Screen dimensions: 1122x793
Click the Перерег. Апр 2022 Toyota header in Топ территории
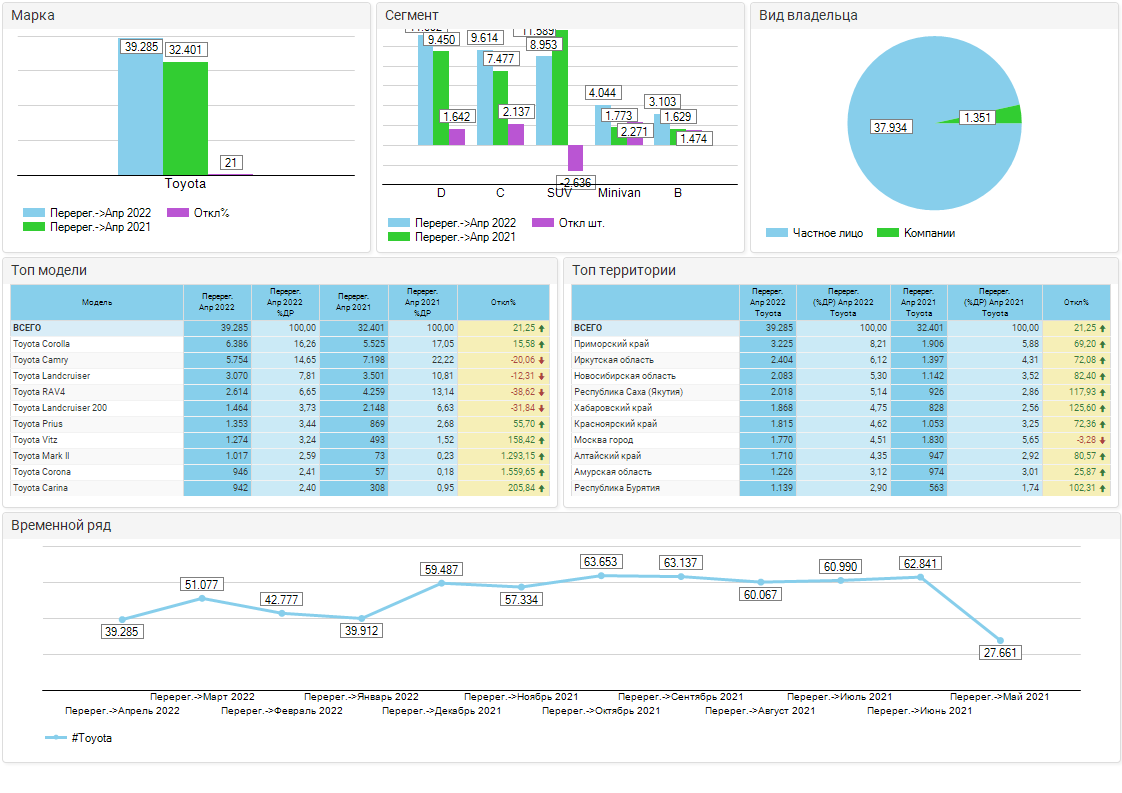click(x=767, y=302)
